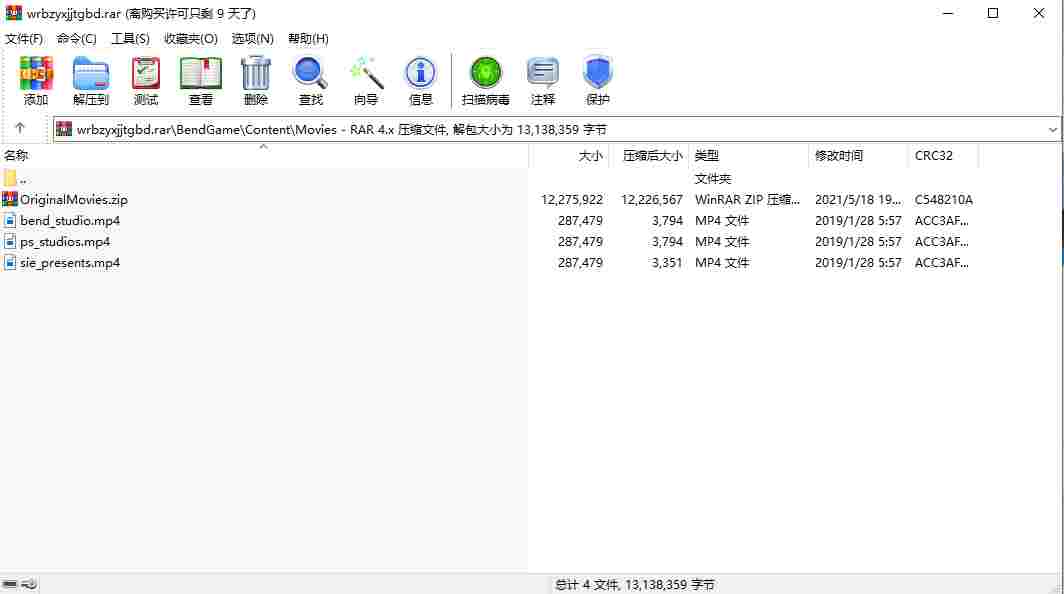Click packed size 12,226,567

[x=651, y=200]
